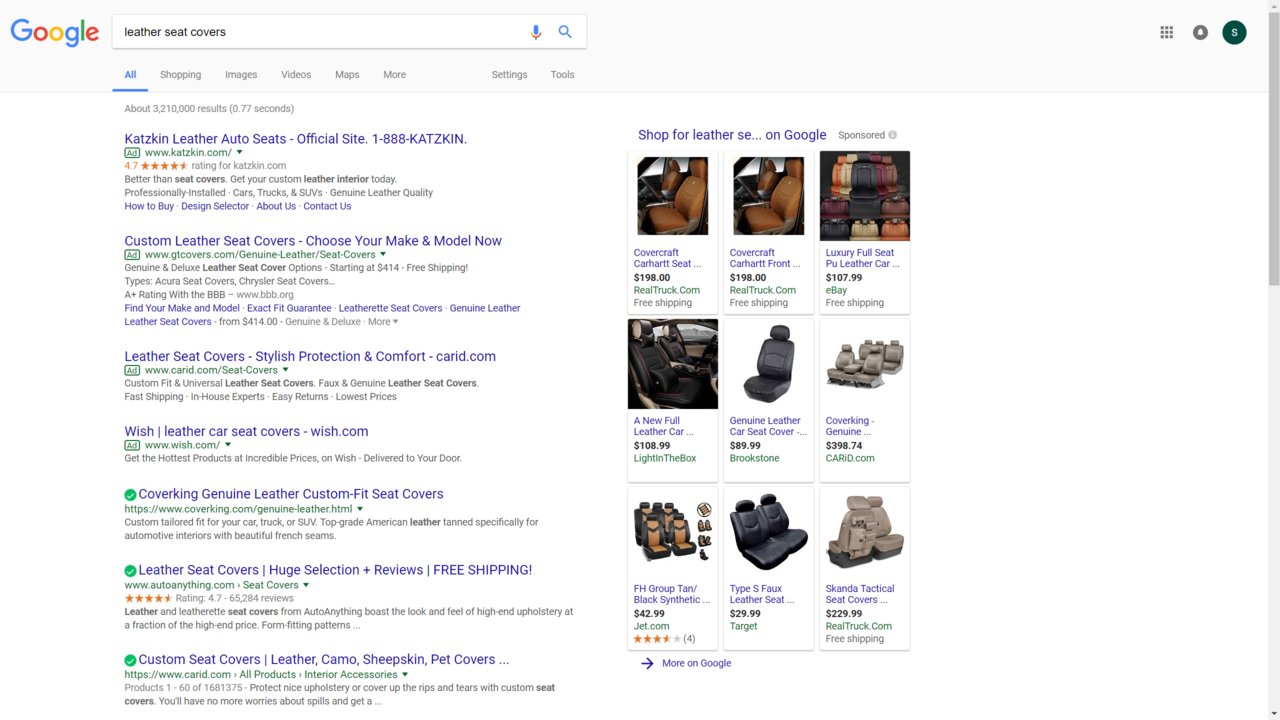Expand the wish.com URL dropdown arrow
1280x720 pixels.
click(228, 445)
